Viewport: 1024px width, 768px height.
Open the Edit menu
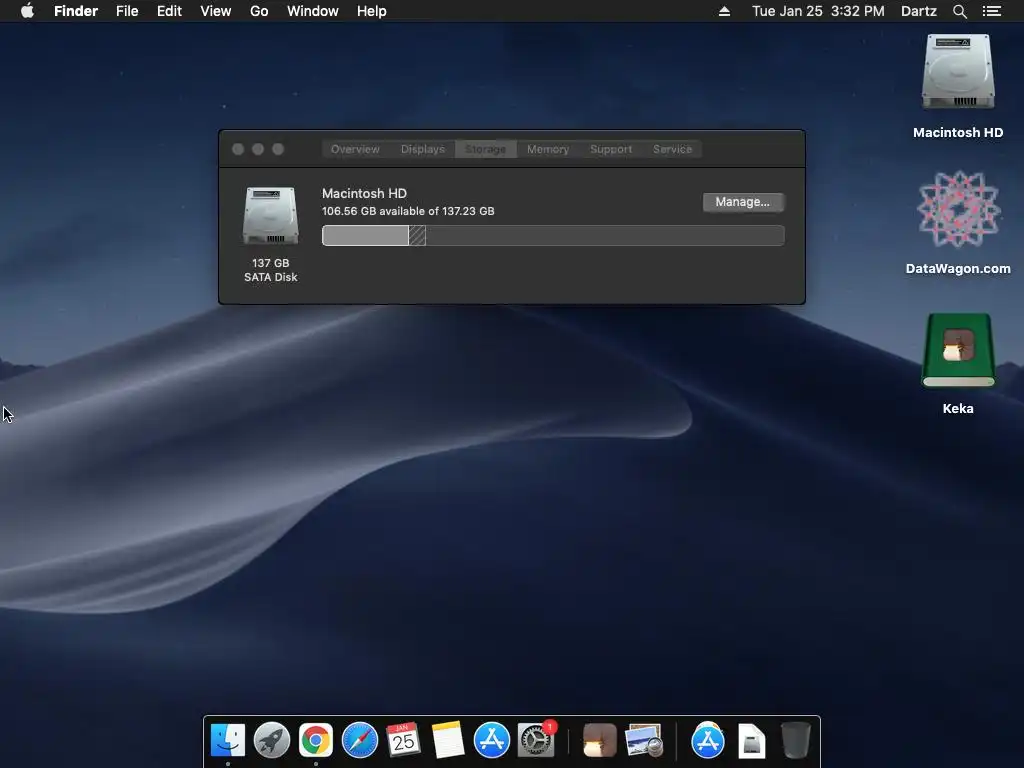point(169,11)
